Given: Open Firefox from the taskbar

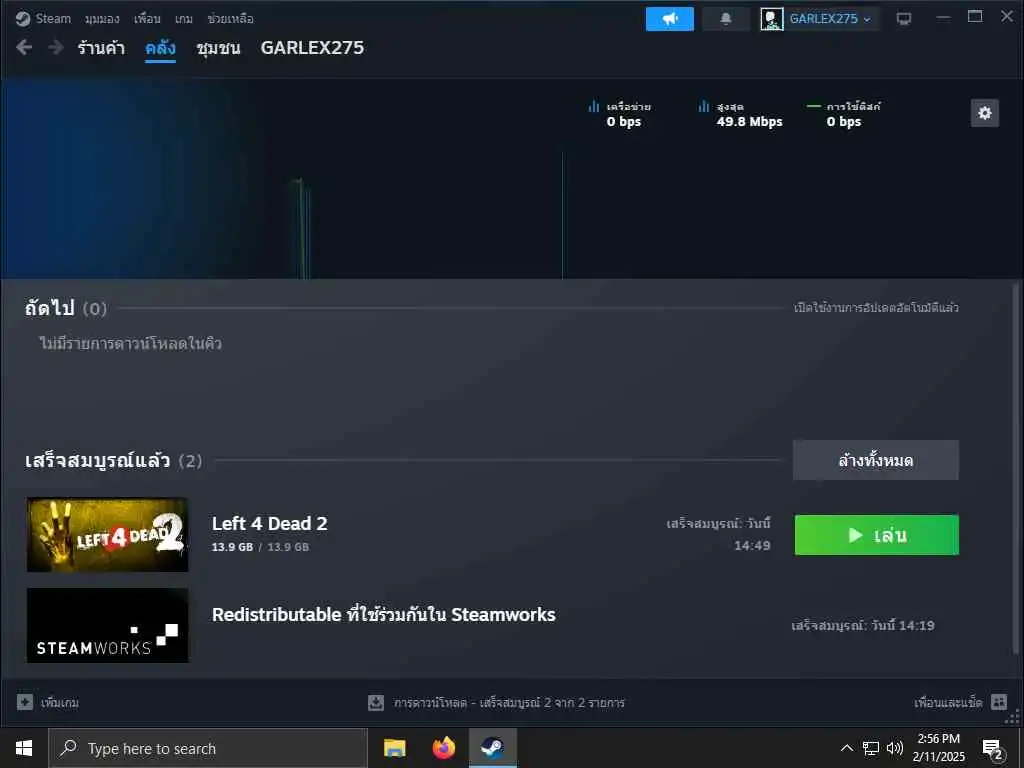Looking at the screenshot, I should 444,748.
